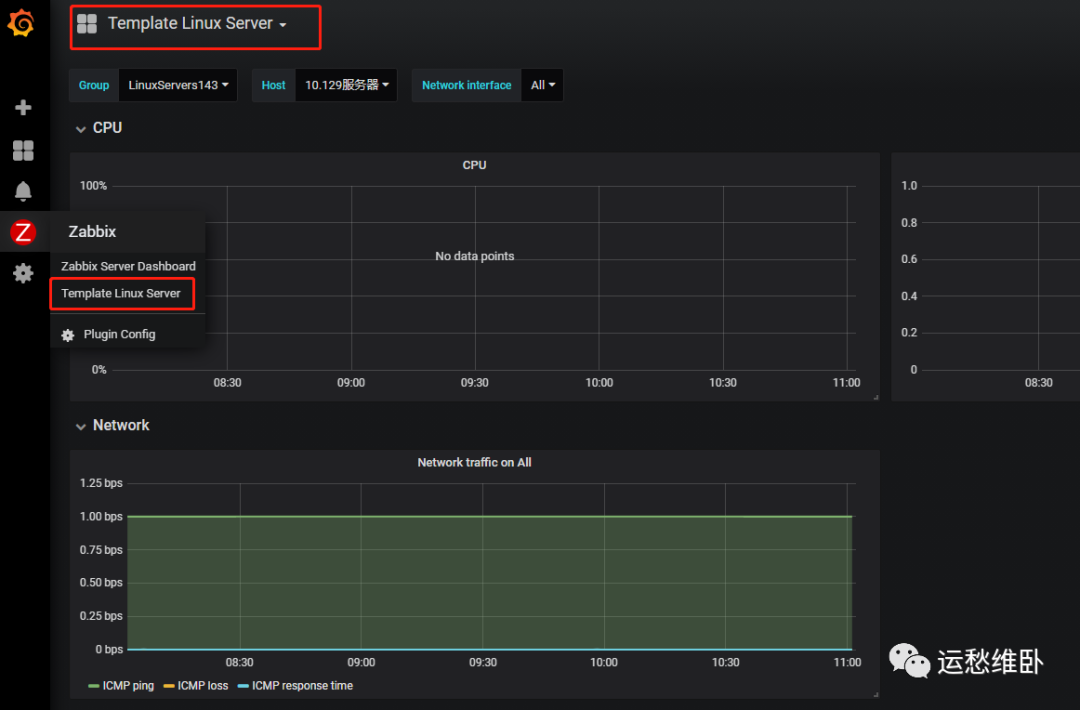The width and height of the screenshot is (1080, 710).
Task: Open the Group LinuxServers143 dropdown
Action: tap(178, 85)
